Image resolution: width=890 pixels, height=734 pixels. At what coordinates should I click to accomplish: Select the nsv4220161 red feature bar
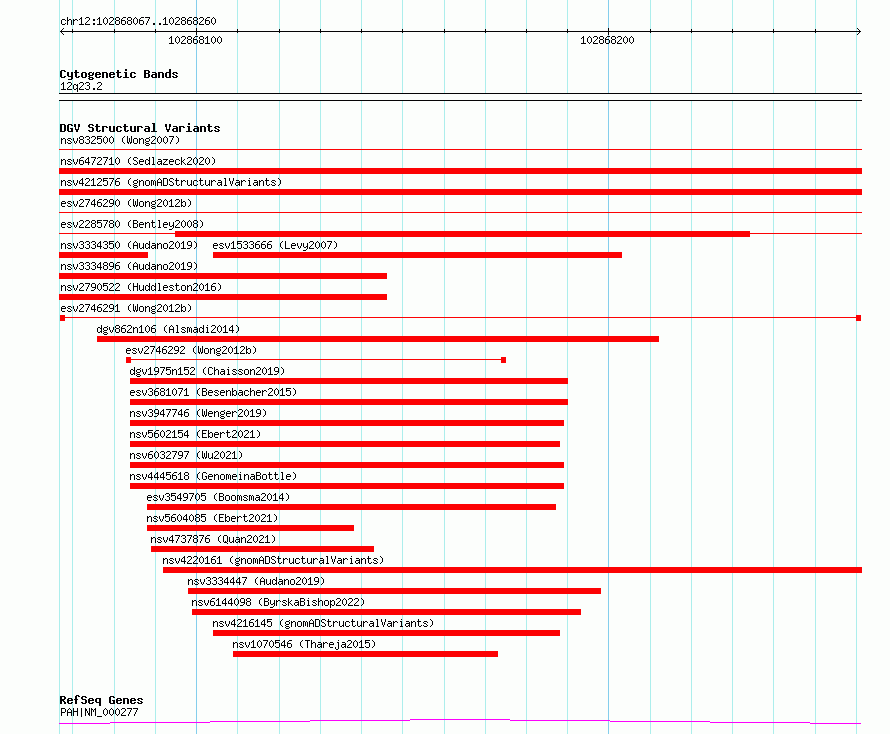click(x=513, y=570)
